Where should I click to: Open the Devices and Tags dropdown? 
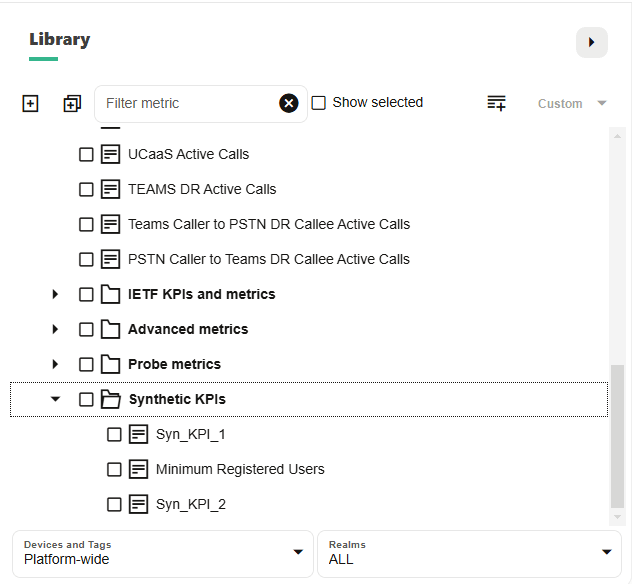[163, 553]
